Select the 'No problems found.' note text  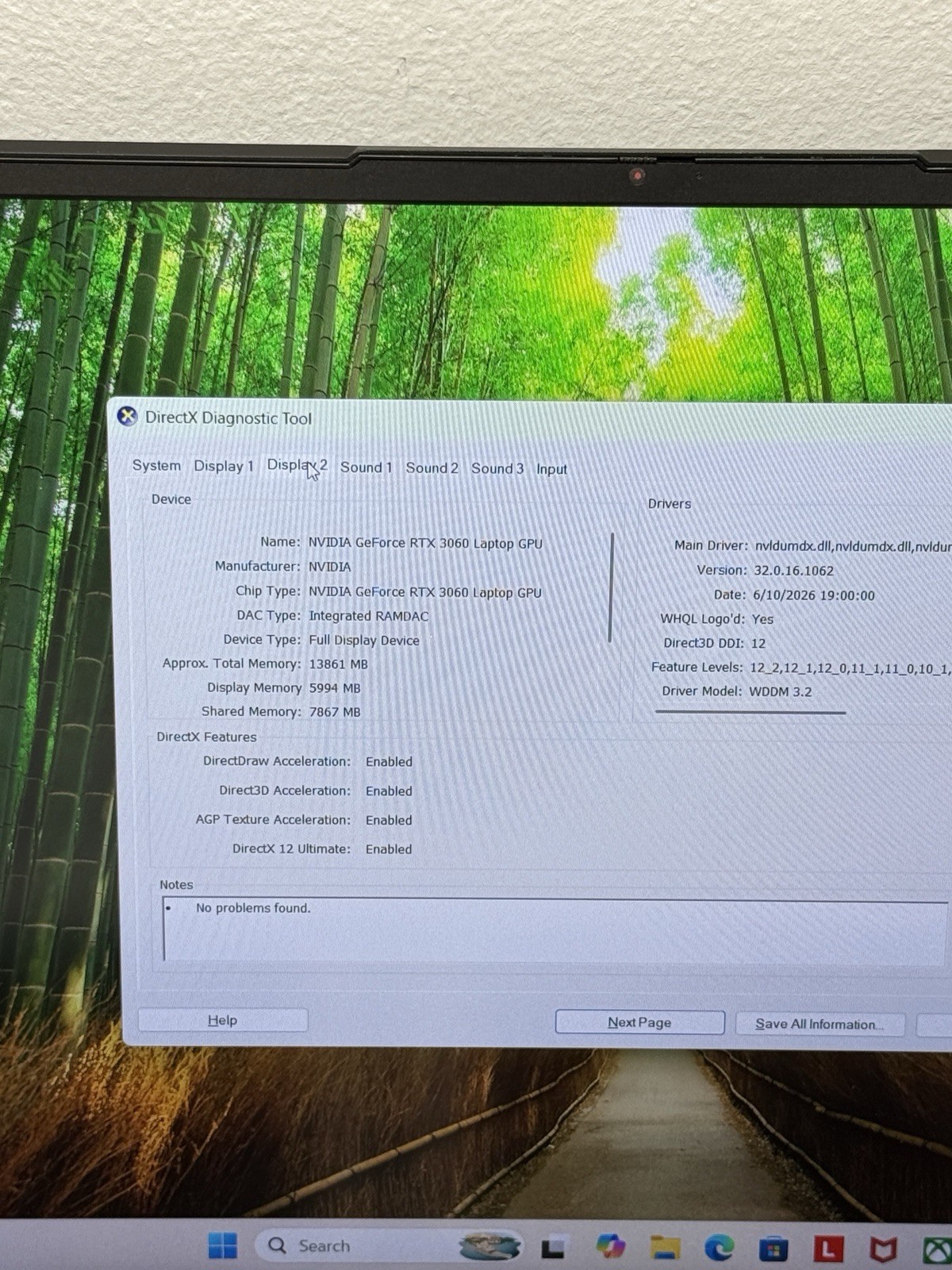coord(253,908)
